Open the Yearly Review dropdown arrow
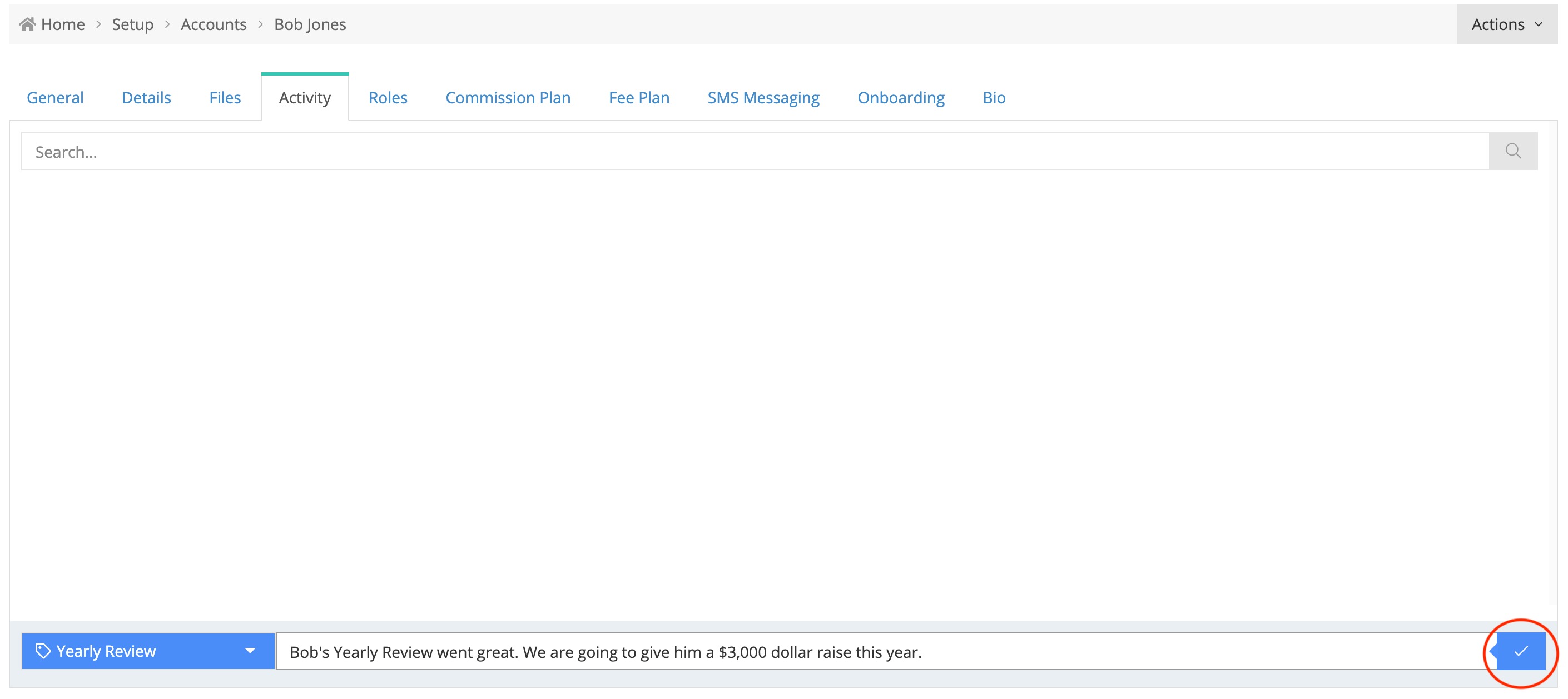The height and width of the screenshot is (699, 1568). [x=250, y=651]
